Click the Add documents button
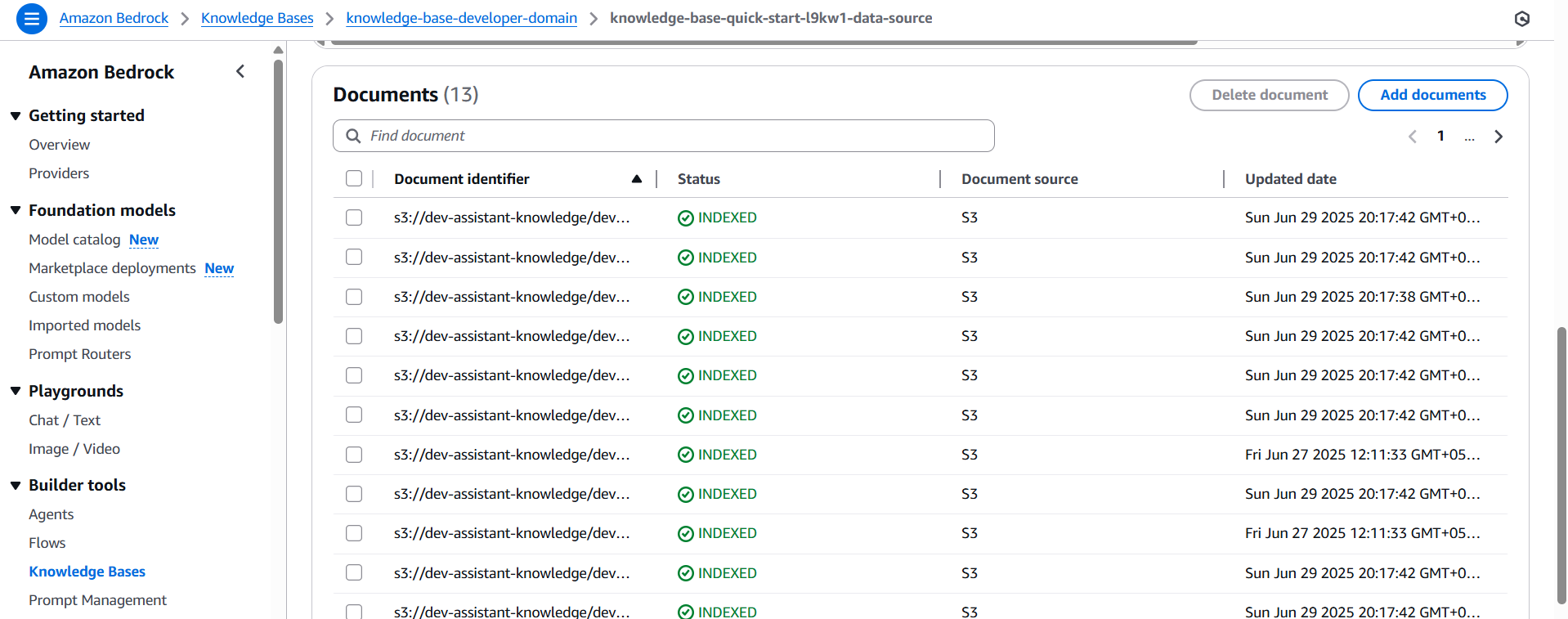 tap(1432, 95)
